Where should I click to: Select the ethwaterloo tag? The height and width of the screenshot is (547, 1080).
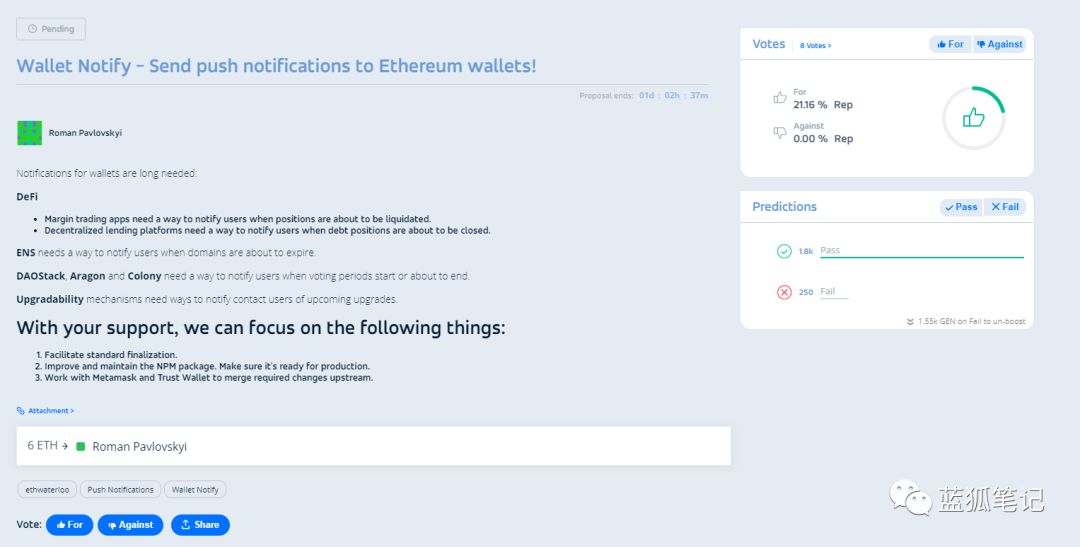pos(47,490)
